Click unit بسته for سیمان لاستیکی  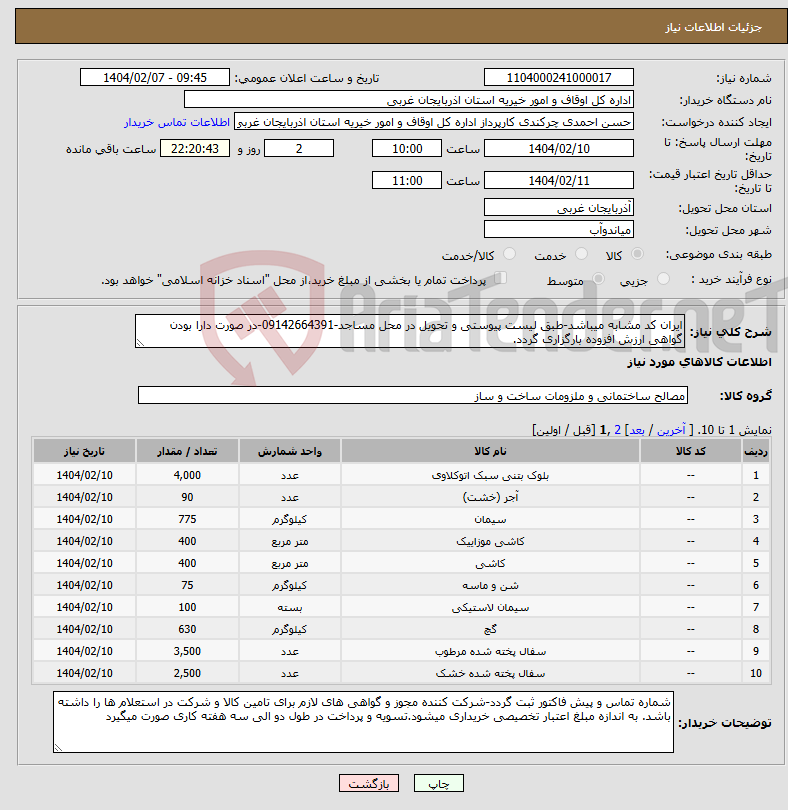(x=289, y=608)
